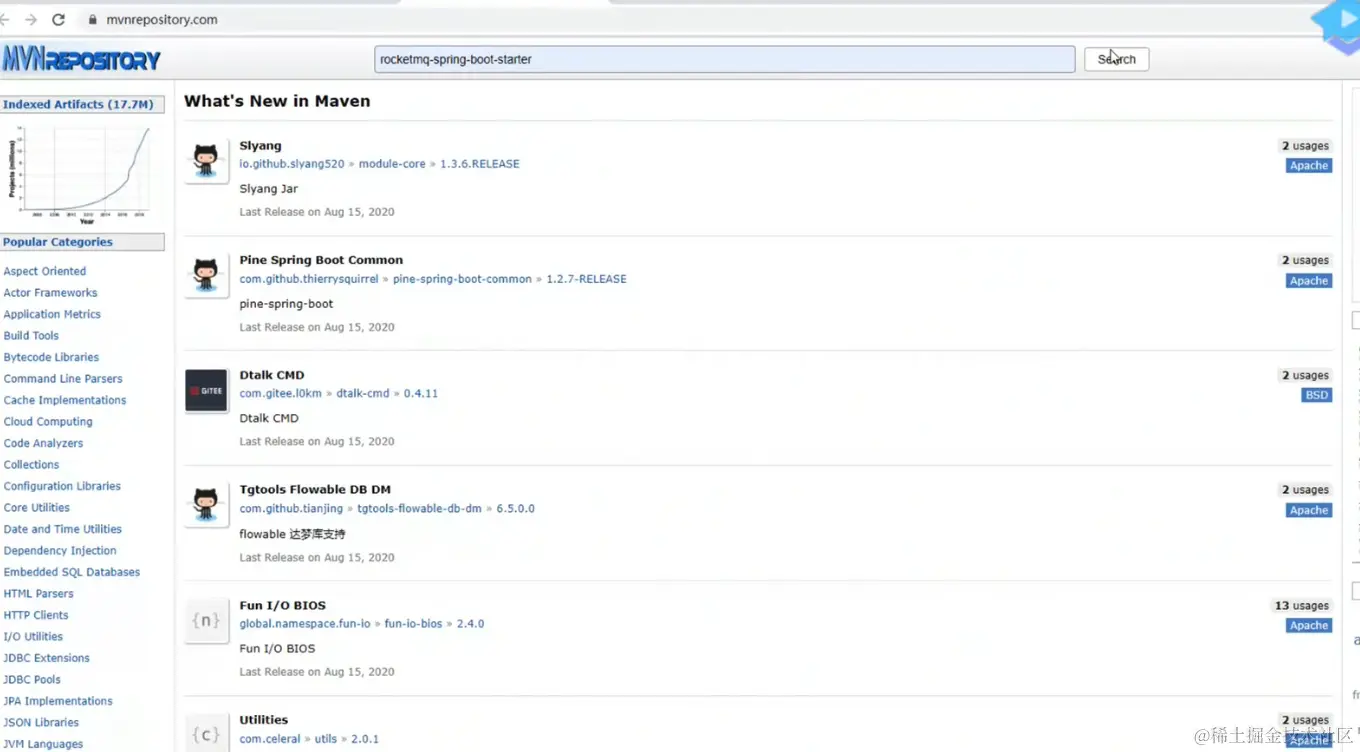The height and width of the screenshot is (752, 1360).
Task: Click the Utilities {c} icon
Action: point(206,734)
